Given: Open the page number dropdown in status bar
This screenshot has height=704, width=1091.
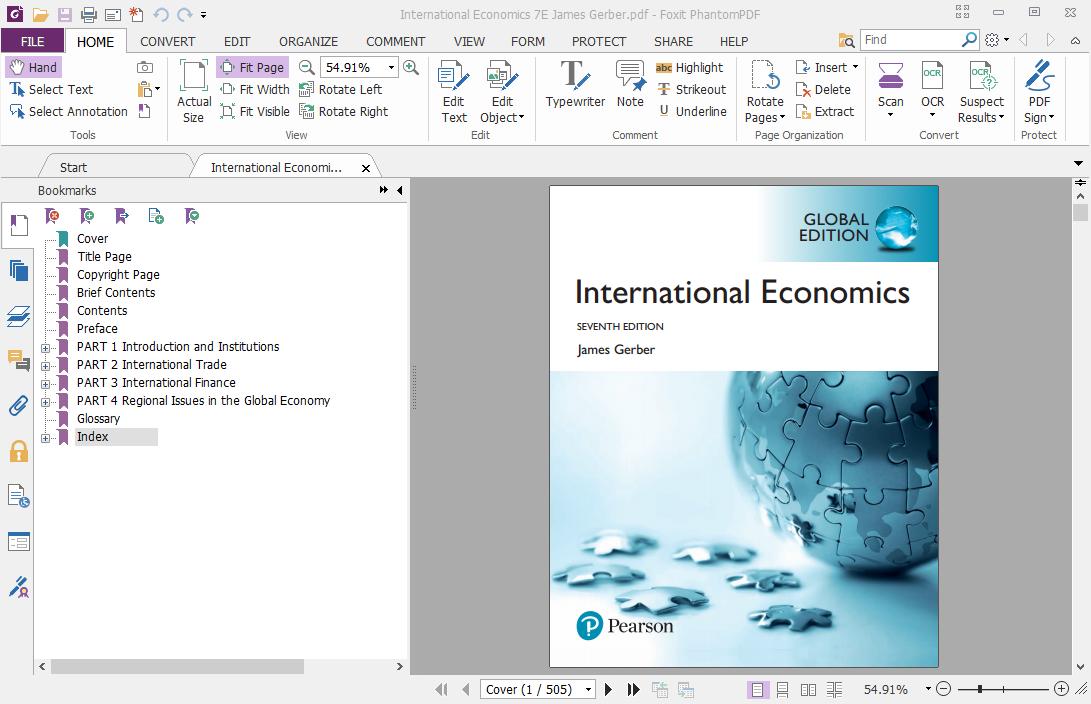Looking at the screenshot, I should (589, 689).
